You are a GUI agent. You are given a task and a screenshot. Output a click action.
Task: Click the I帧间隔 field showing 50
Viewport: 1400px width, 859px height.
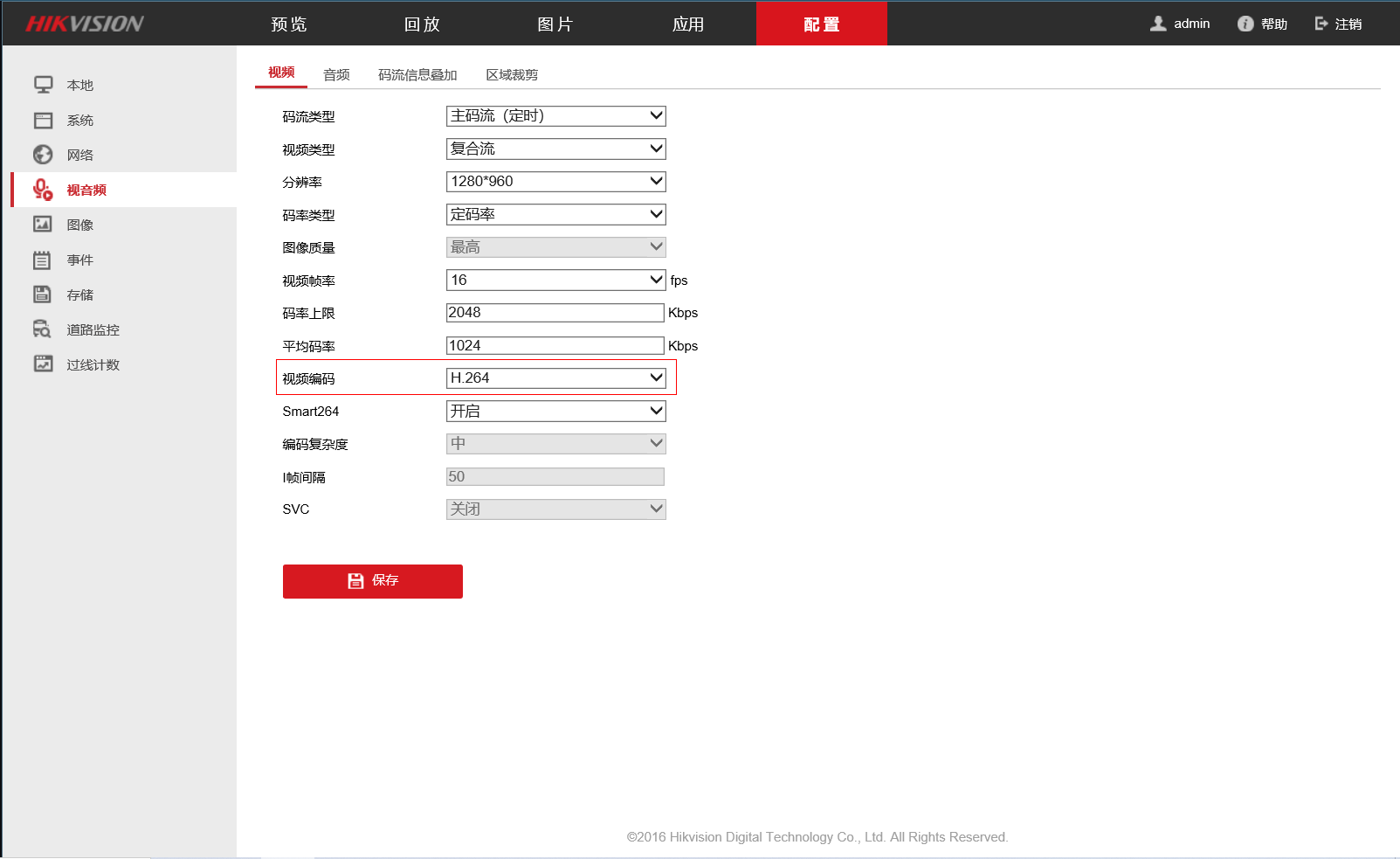(x=555, y=477)
